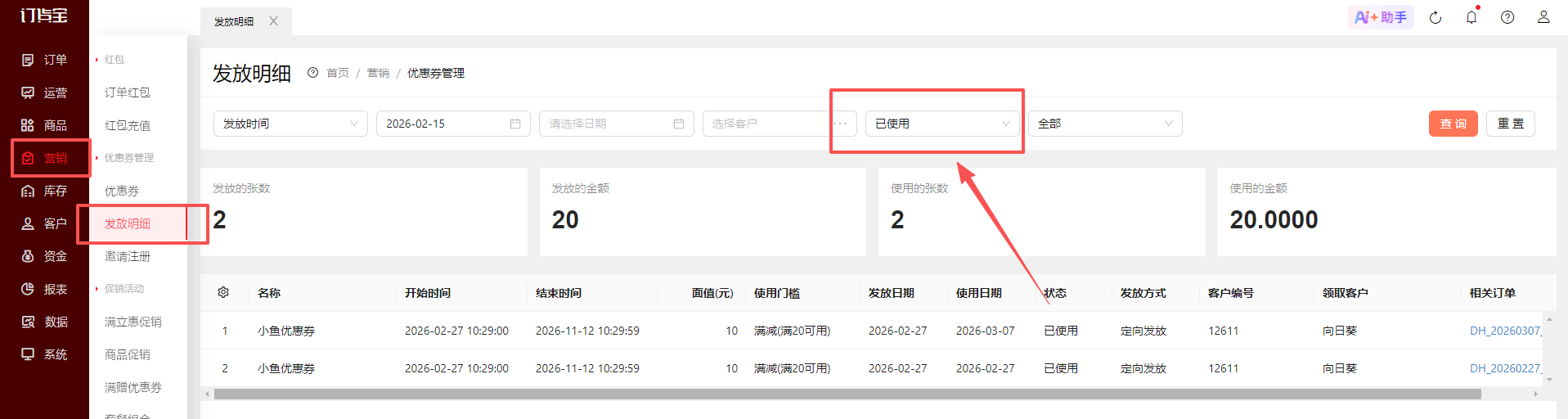Click the 重置 reset button
The image size is (1568, 419).
(x=1511, y=124)
